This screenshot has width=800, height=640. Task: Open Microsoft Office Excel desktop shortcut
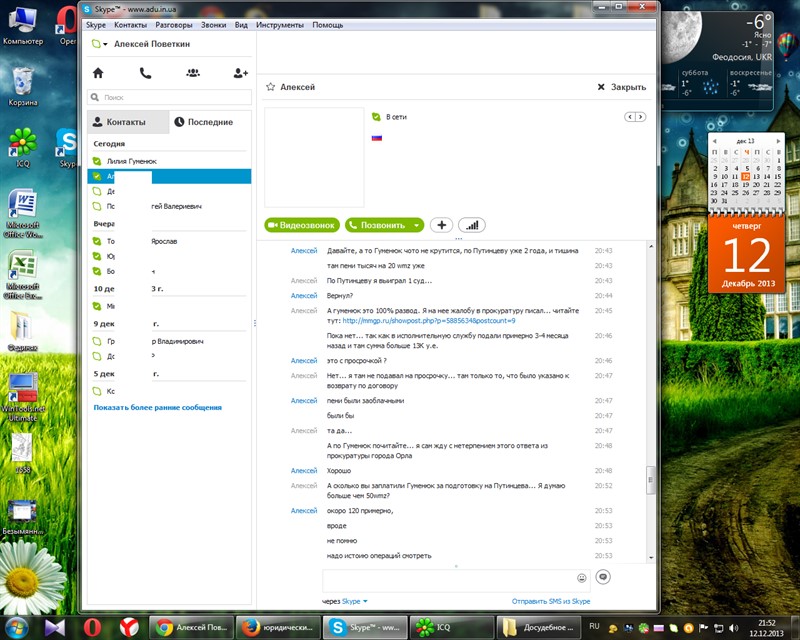23,275
